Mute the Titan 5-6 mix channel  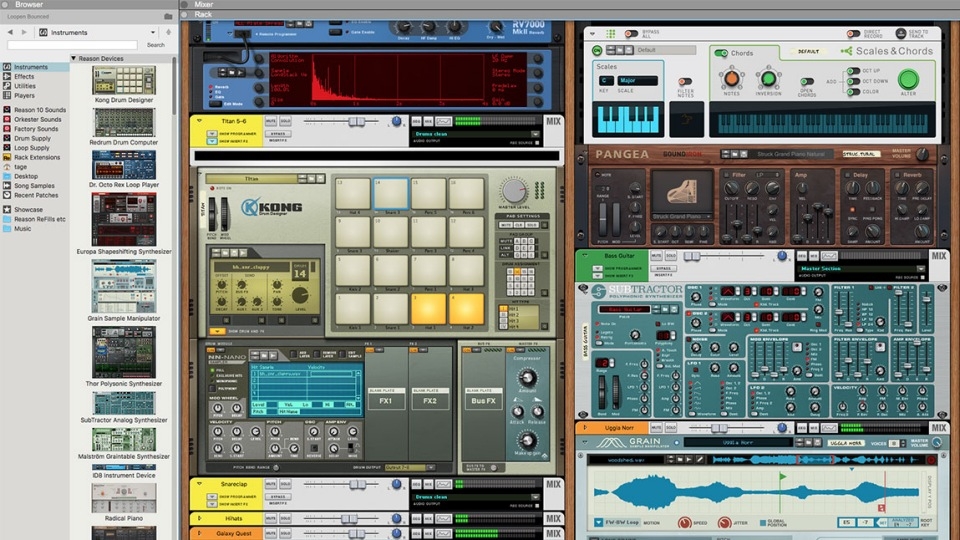tap(271, 121)
